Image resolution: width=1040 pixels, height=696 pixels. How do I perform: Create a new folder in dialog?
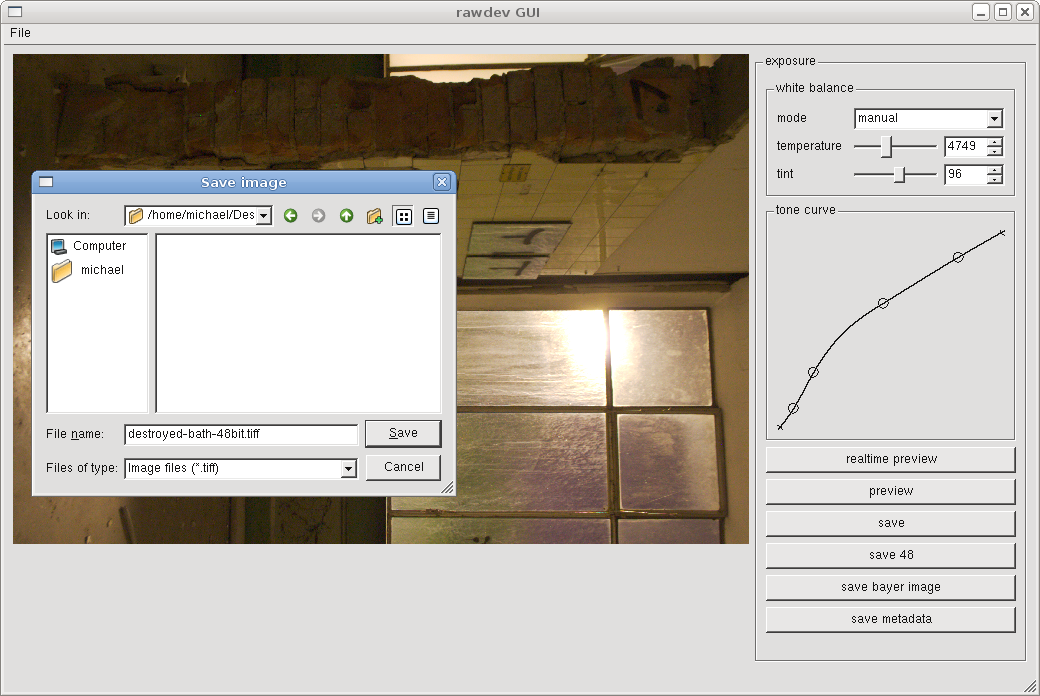(x=375, y=215)
